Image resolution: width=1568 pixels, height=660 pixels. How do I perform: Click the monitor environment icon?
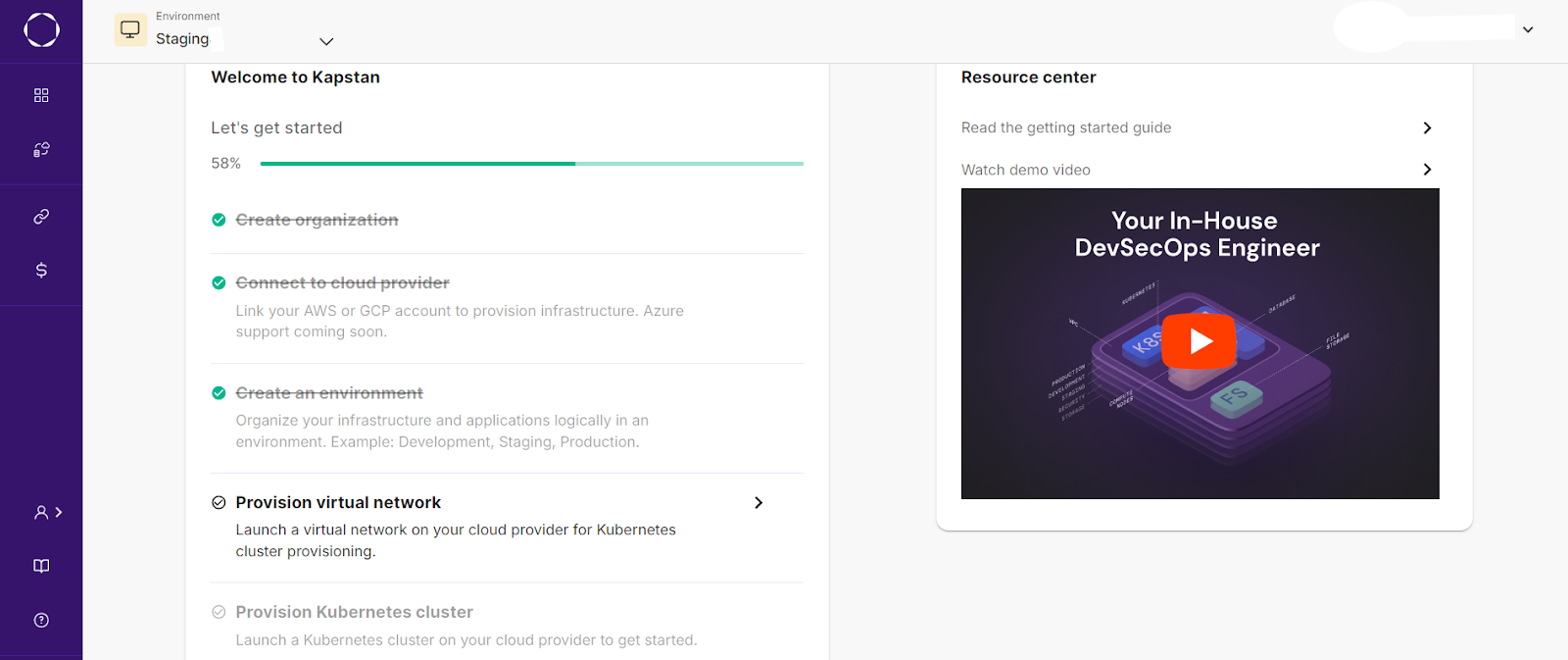130,29
